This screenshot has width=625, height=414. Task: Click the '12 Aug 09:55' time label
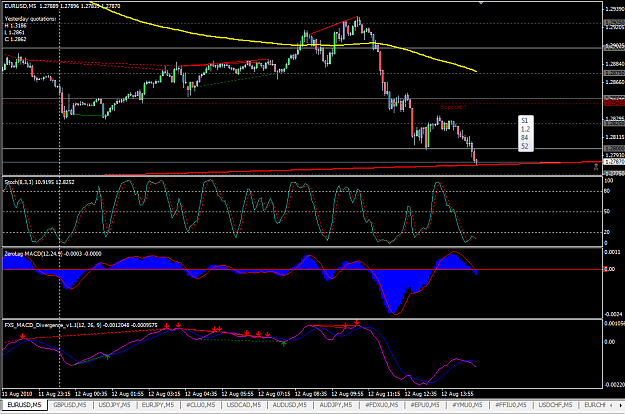tap(348, 394)
